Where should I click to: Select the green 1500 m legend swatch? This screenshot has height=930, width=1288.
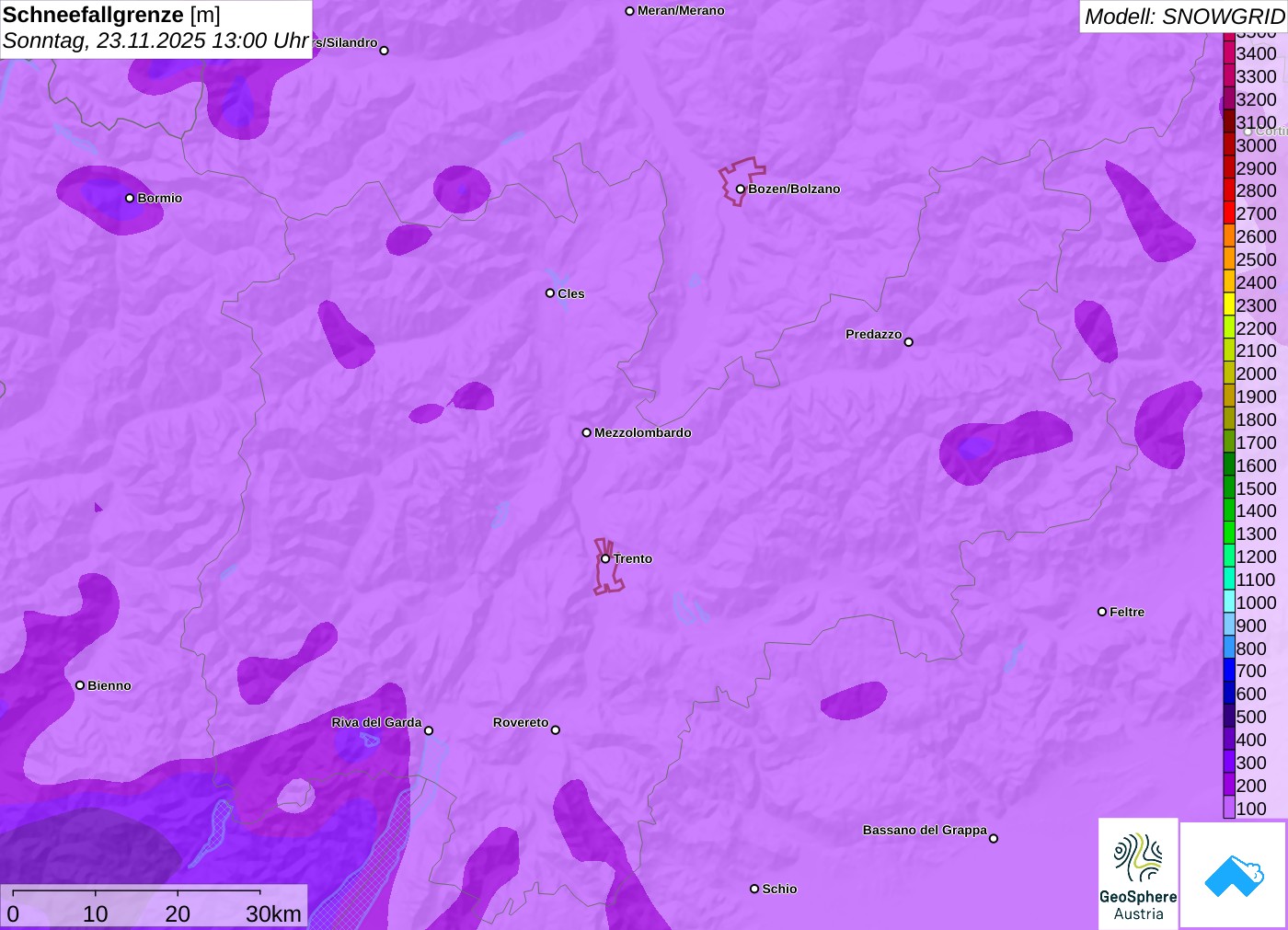pos(1229,488)
